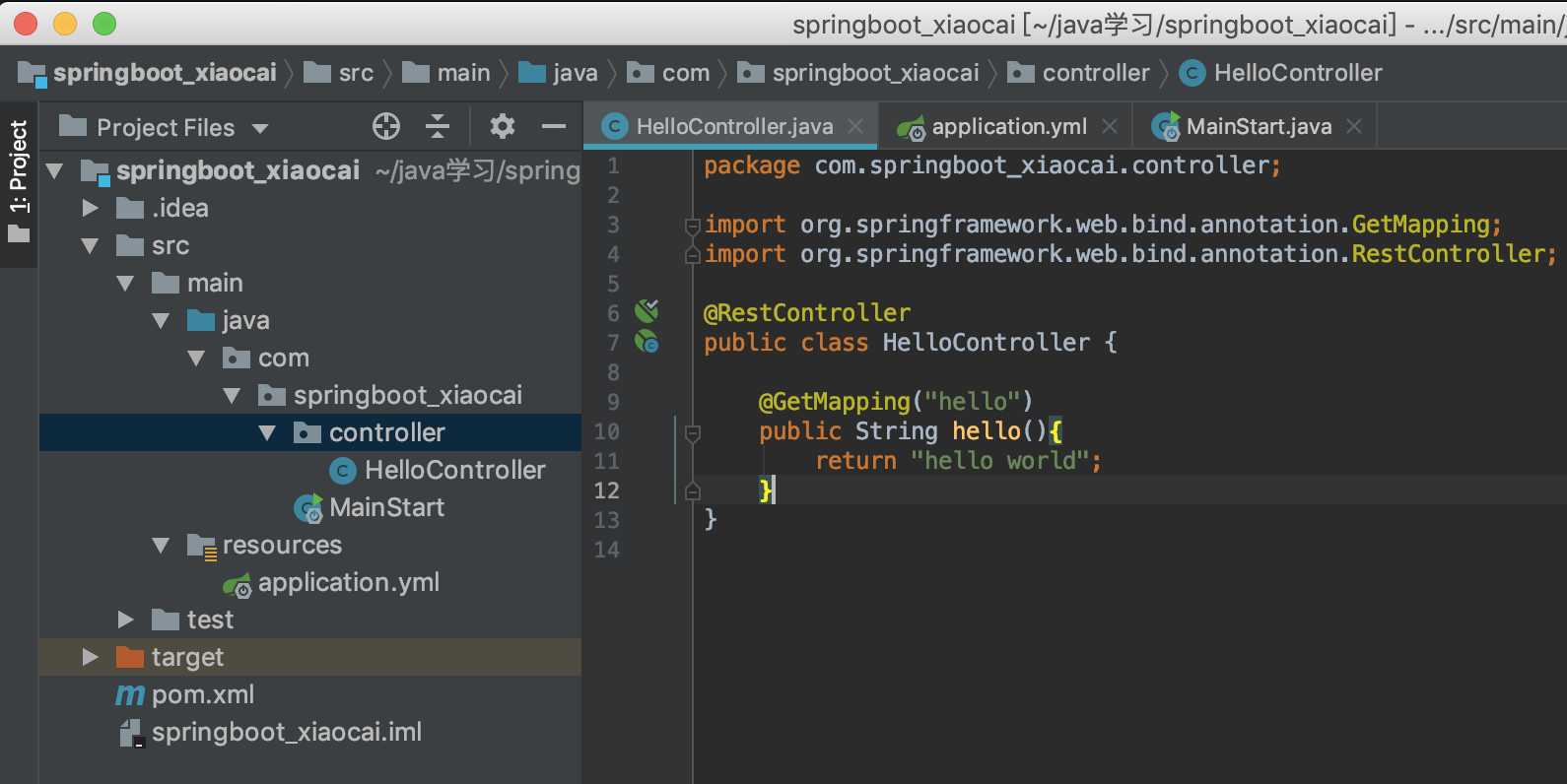1567x784 pixels.
Task: Click the src breadcrumb
Action: click(339, 73)
